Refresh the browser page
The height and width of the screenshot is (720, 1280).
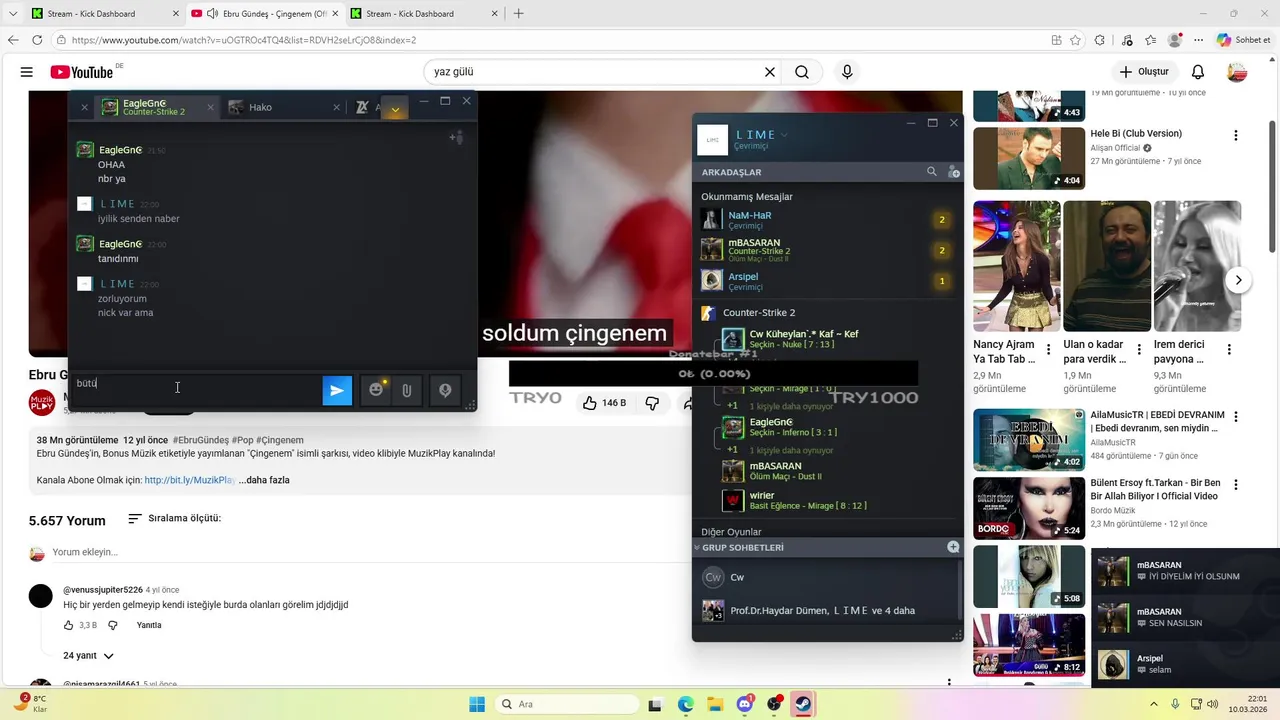(37, 40)
